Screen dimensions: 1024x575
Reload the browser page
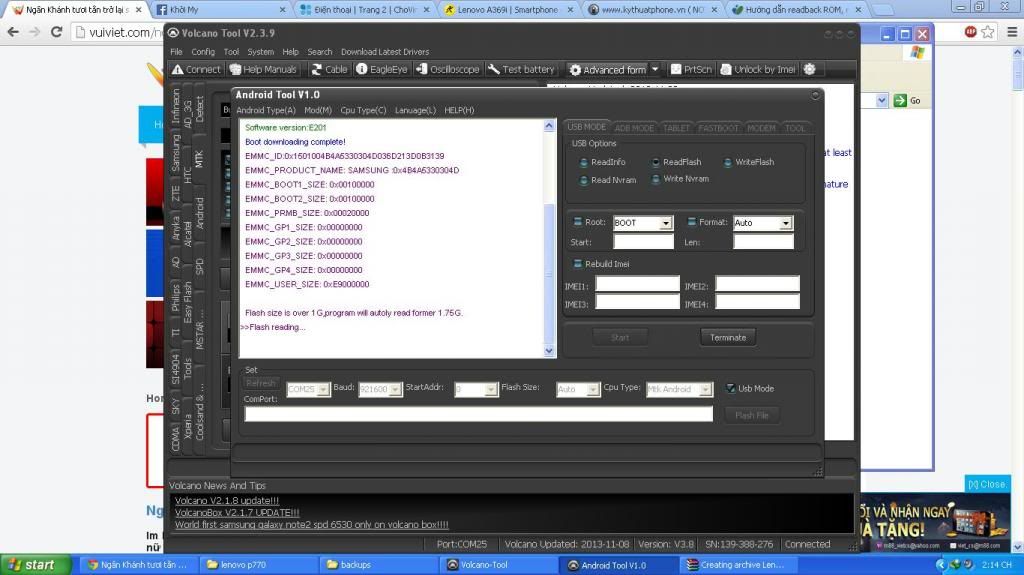(x=56, y=32)
